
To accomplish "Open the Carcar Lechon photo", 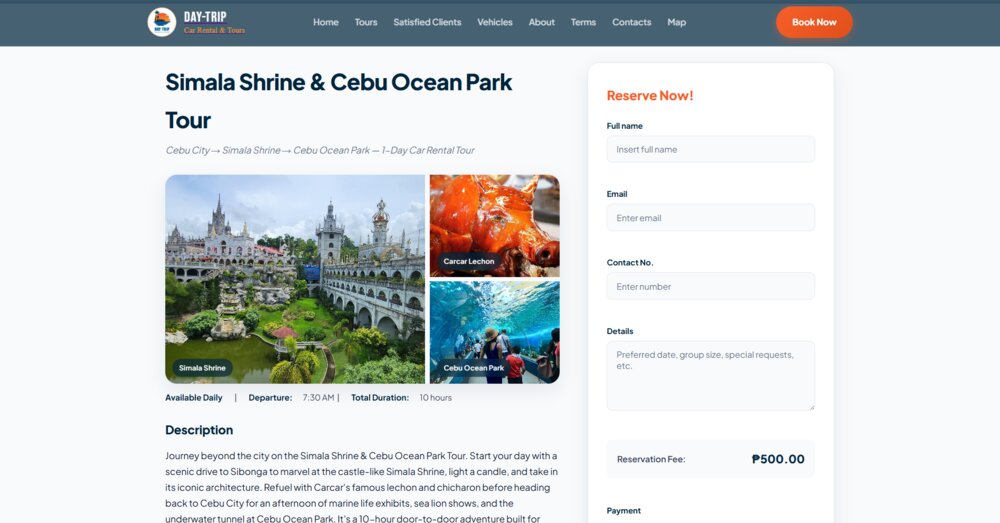I will pos(495,226).
